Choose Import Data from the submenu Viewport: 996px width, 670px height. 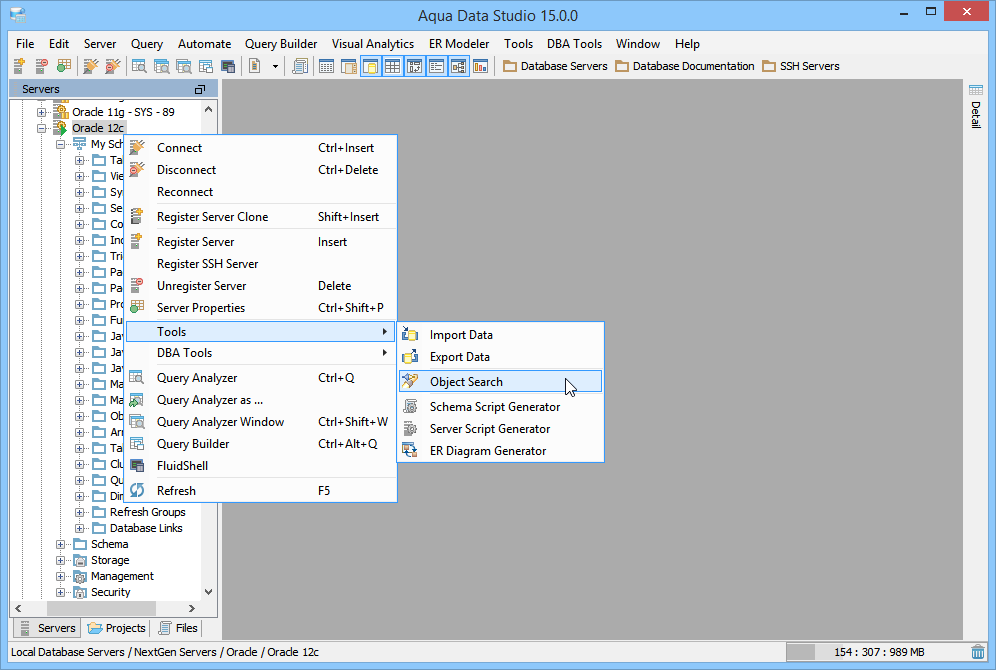pyautogui.click(x=501, y=335)
